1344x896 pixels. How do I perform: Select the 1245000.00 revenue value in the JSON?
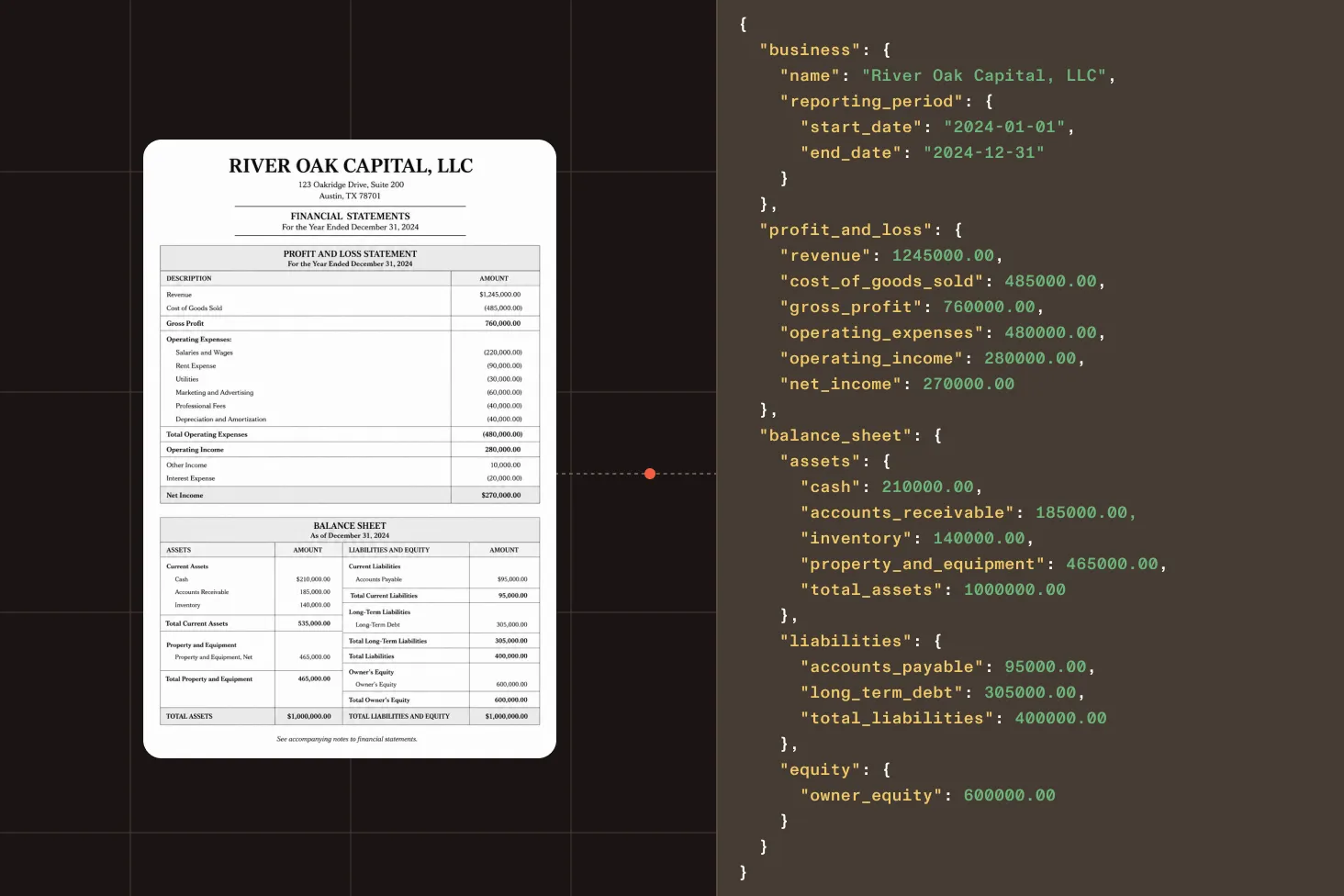tap(943, 255)
